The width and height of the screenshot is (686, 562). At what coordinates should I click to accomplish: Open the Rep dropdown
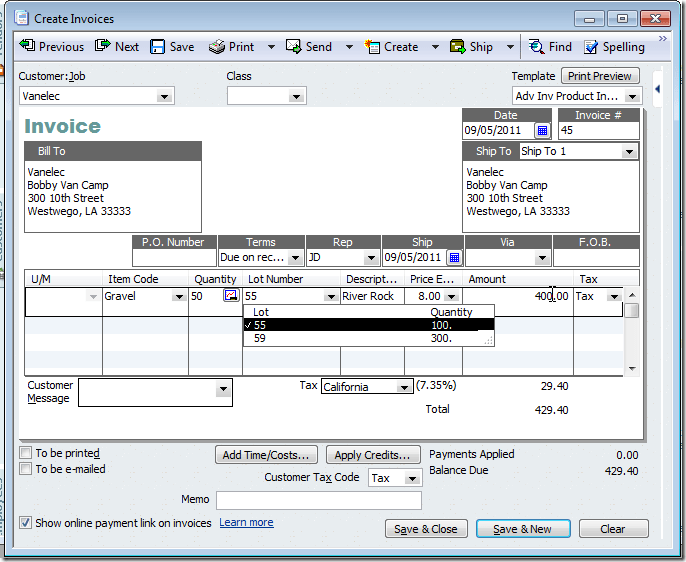(371, 258)
